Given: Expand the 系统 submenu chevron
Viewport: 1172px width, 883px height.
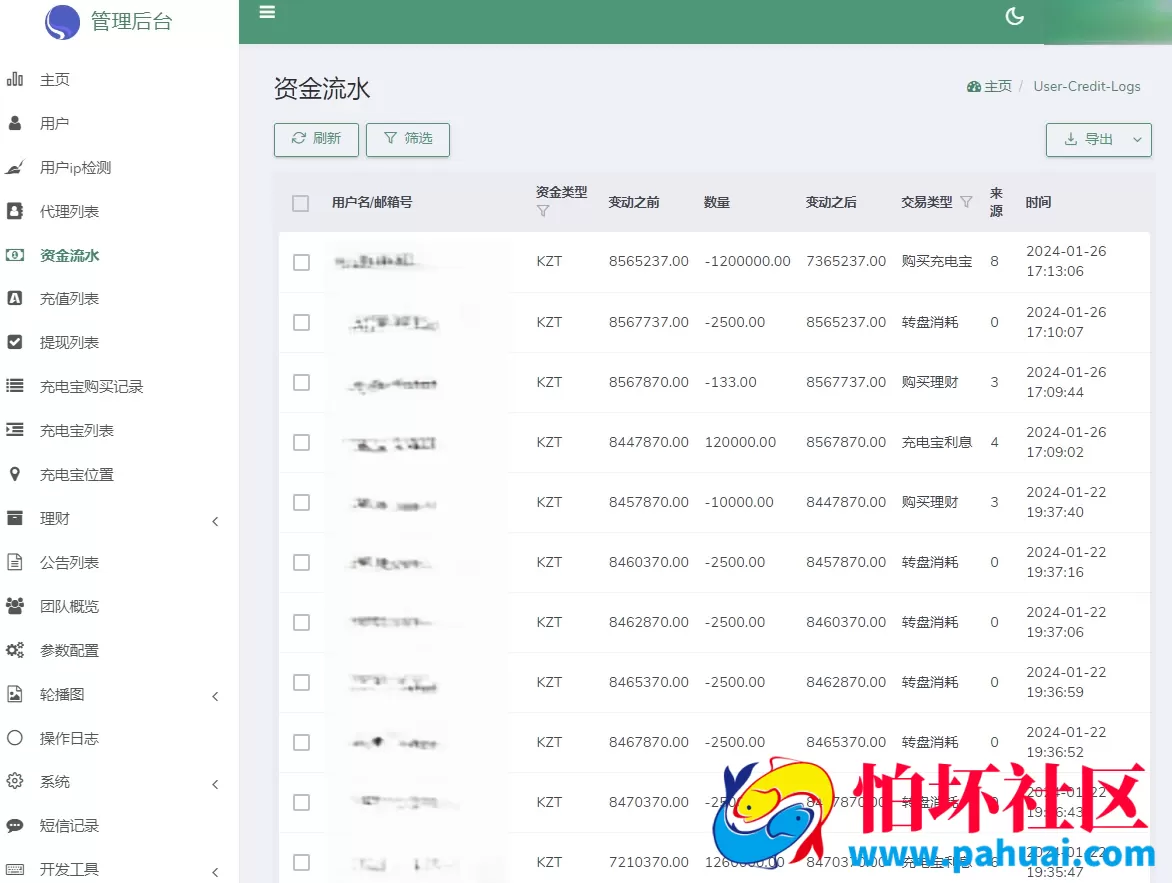Looking at the screenshot, I should click(x=215, y=784).
